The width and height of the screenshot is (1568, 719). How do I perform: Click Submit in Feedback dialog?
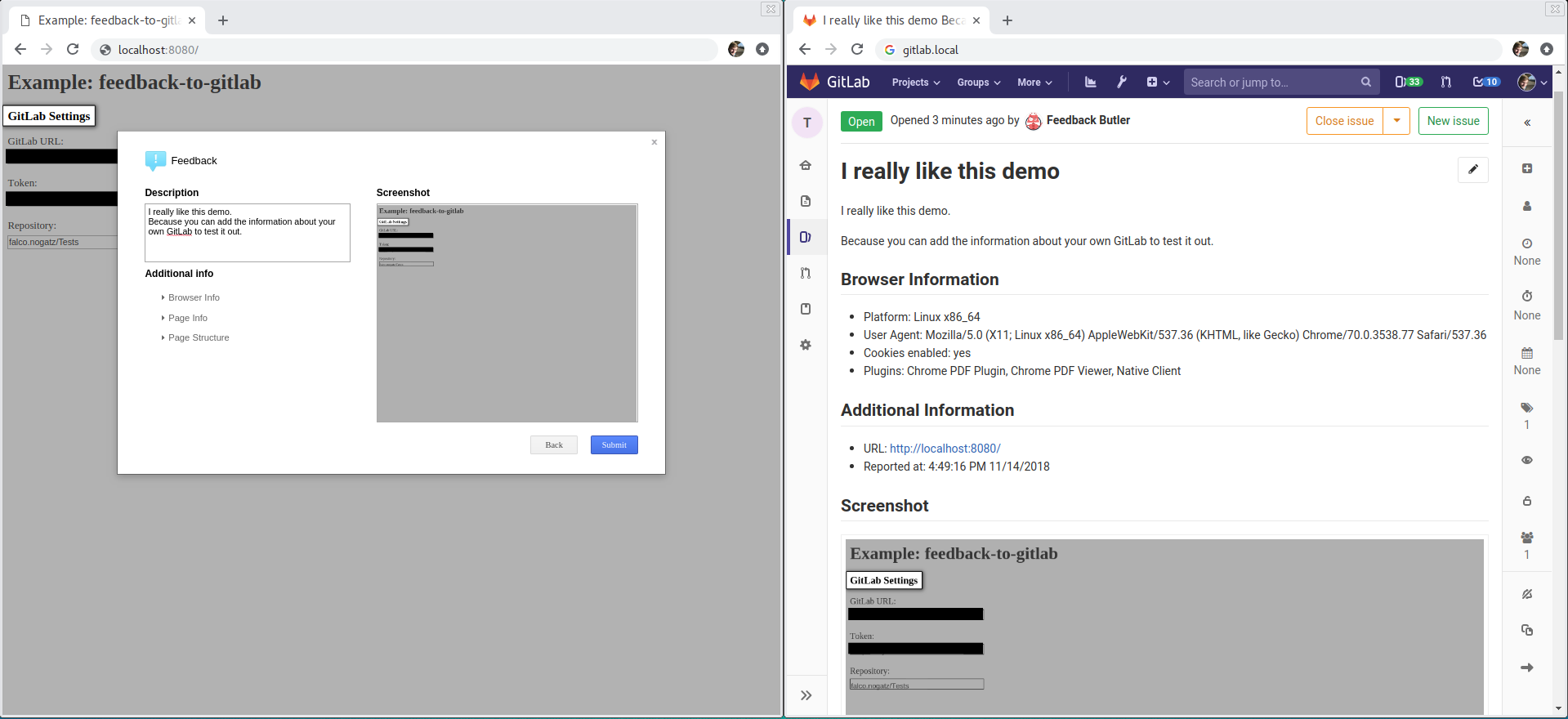pos(614,445)
